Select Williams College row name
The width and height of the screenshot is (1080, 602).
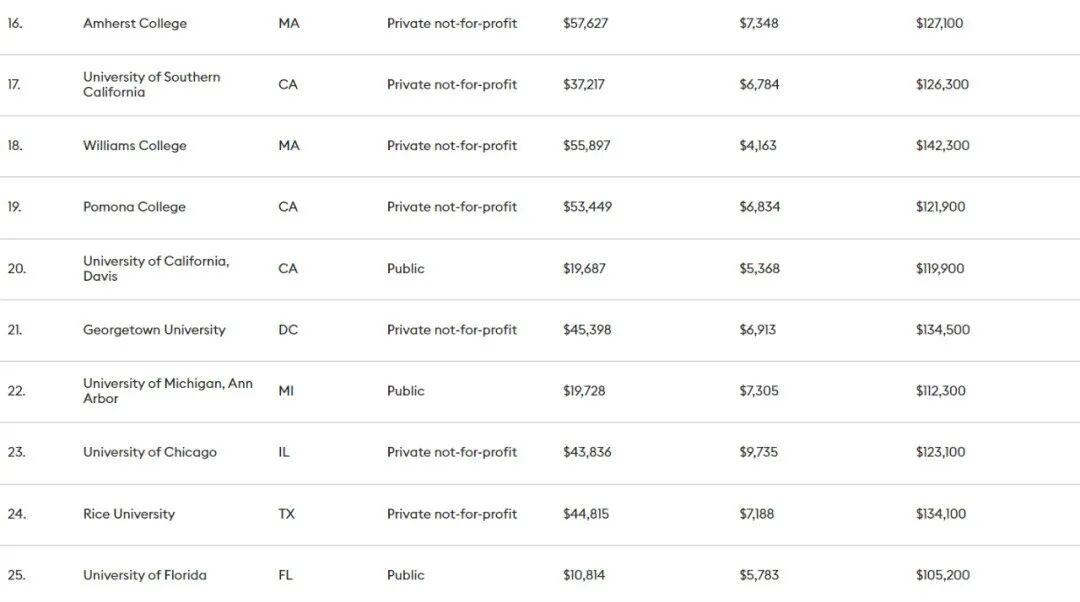(135, 145)
